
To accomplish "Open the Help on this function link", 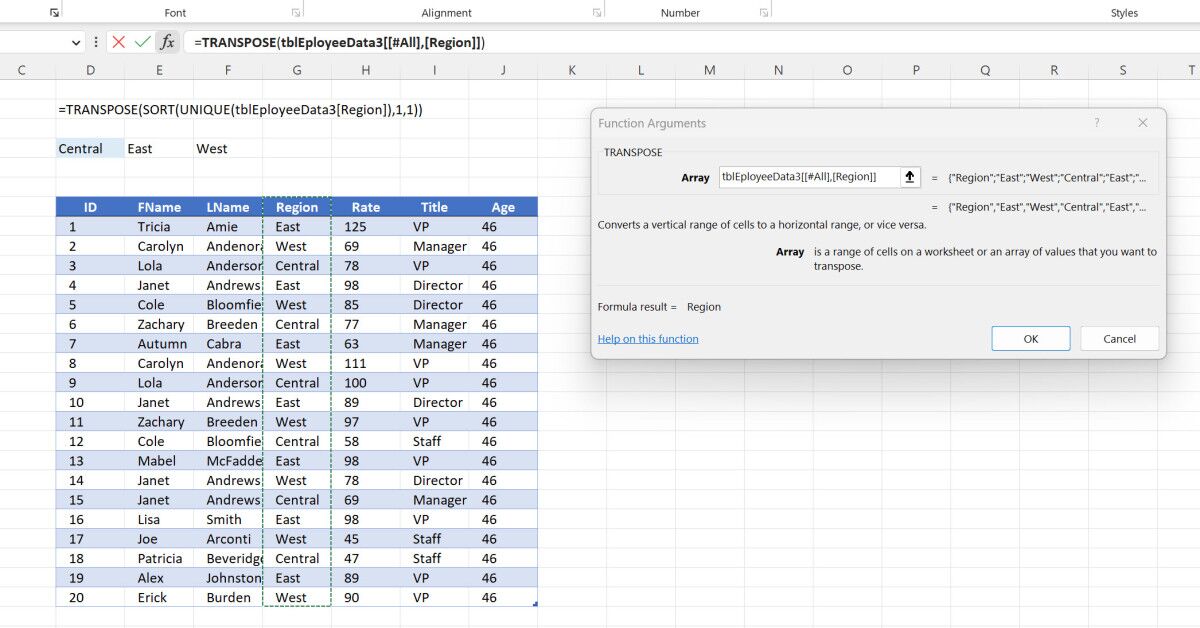I will coord(647,339).
